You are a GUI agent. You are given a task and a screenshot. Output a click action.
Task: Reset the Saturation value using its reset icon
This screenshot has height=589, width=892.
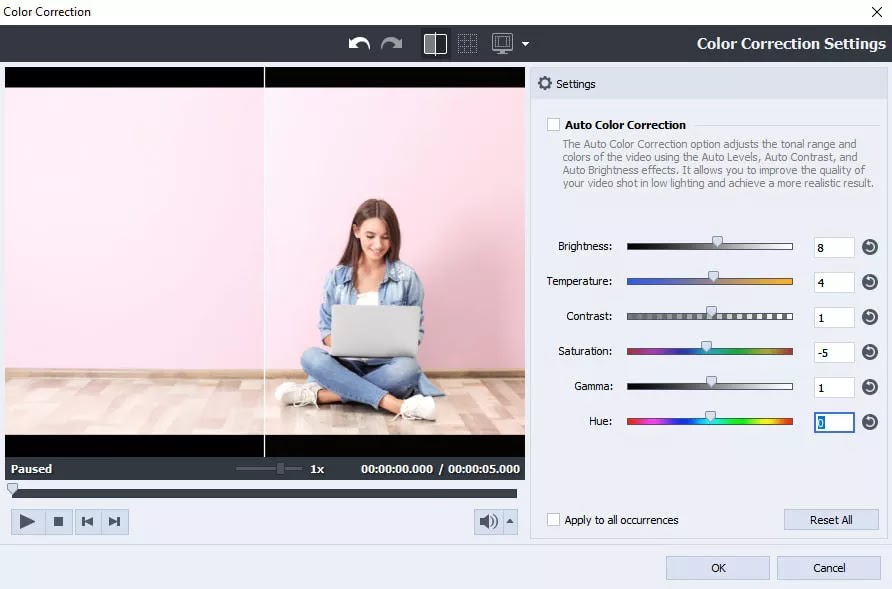coord(872,352)
